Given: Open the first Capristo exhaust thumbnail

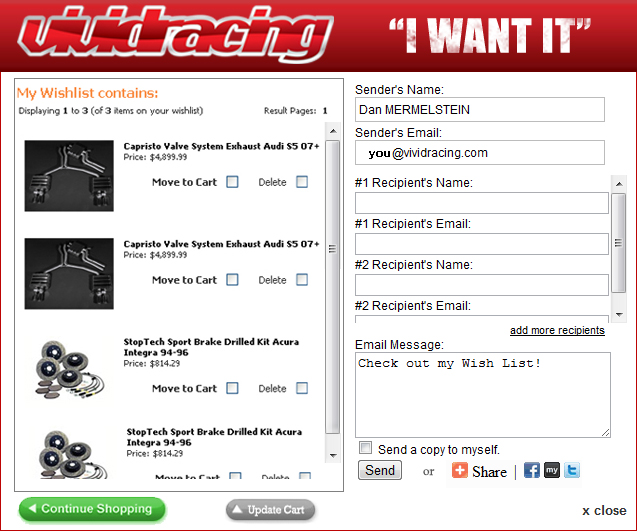Looking at the screenshot, I should 69,176.
